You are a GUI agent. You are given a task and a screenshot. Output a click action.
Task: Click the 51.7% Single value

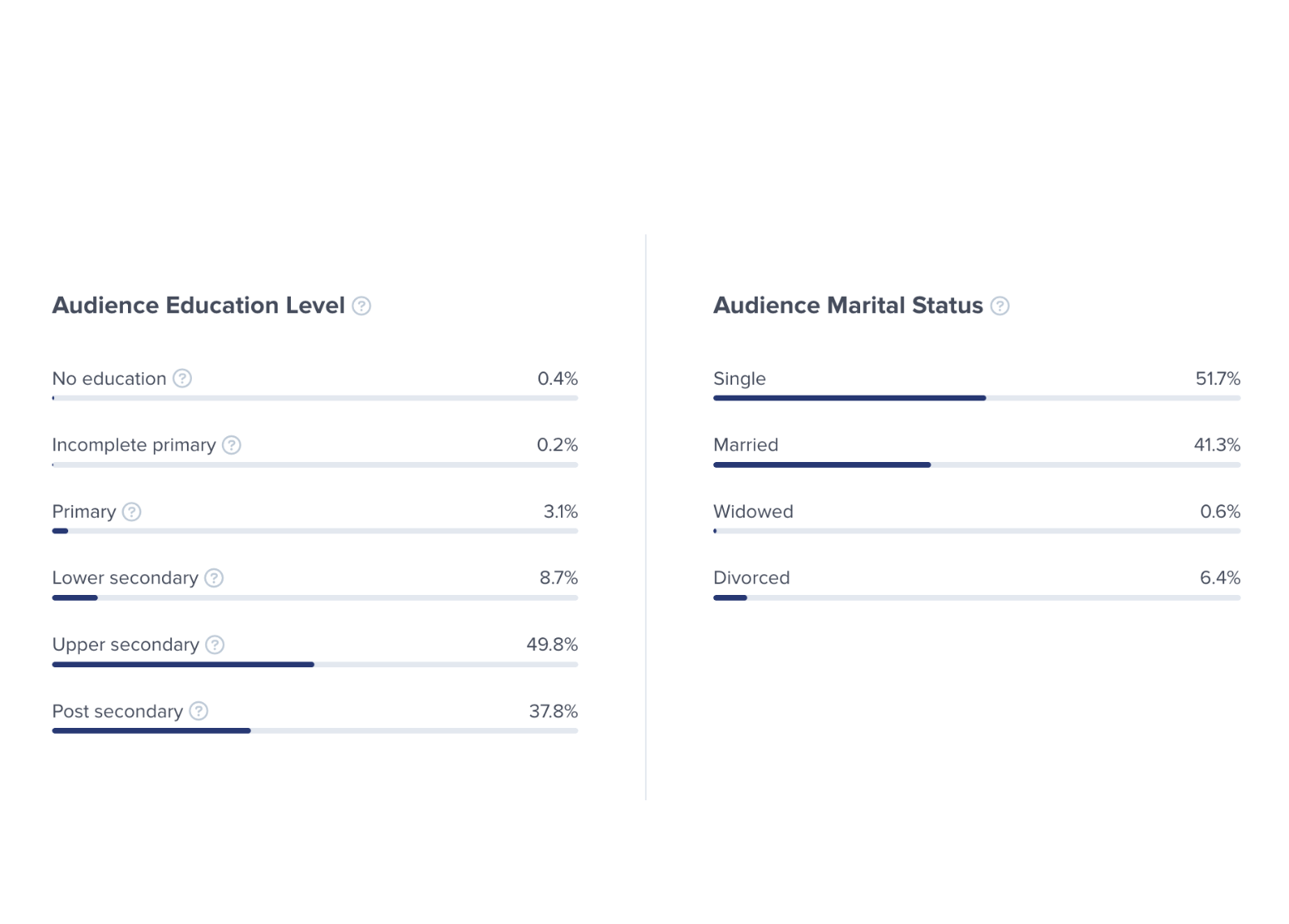coord(1218,379)
